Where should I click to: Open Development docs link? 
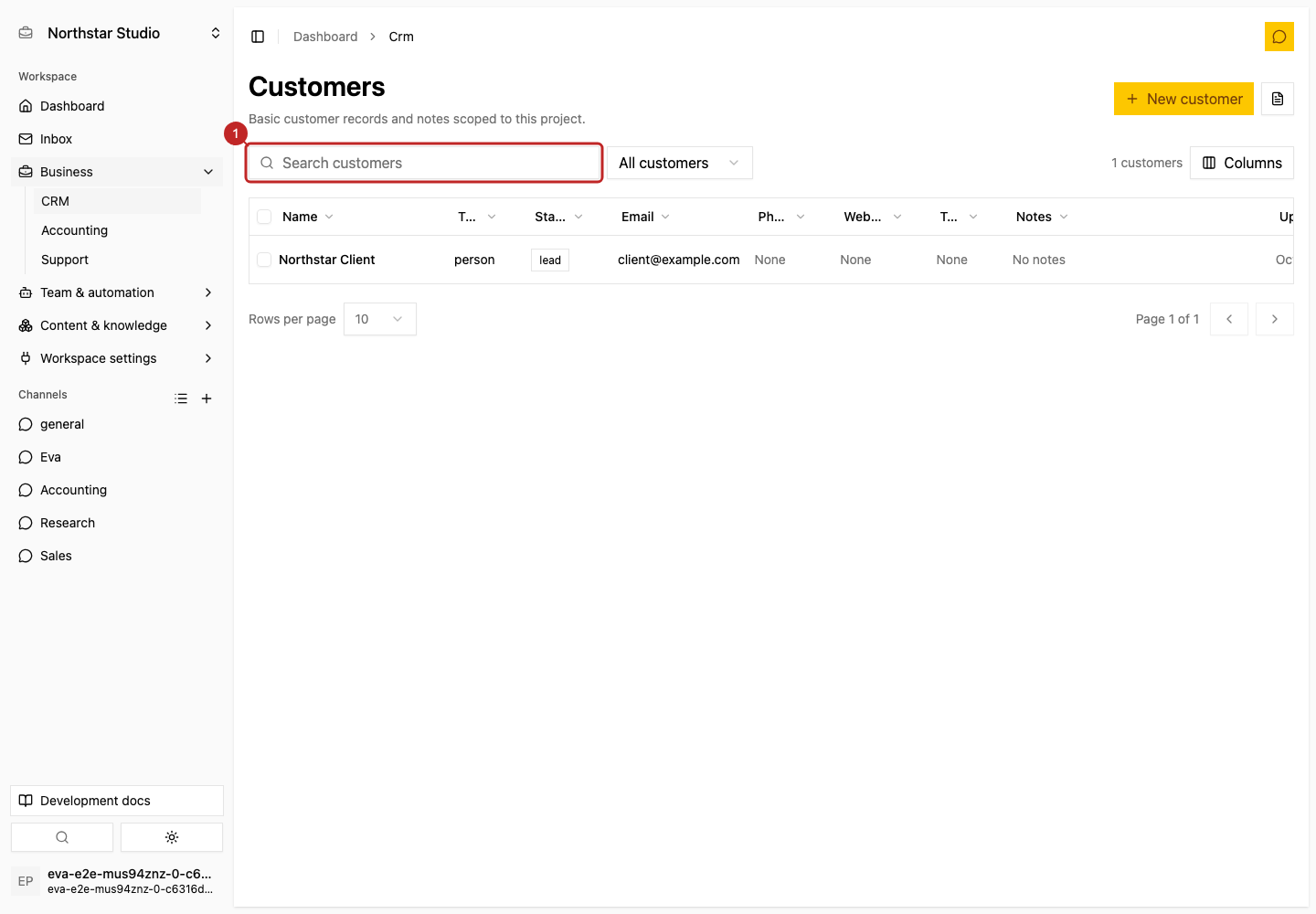pos(117,801)
